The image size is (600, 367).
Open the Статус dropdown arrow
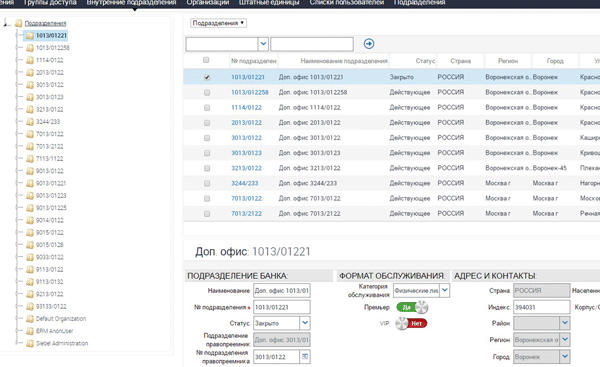(305, 323)
